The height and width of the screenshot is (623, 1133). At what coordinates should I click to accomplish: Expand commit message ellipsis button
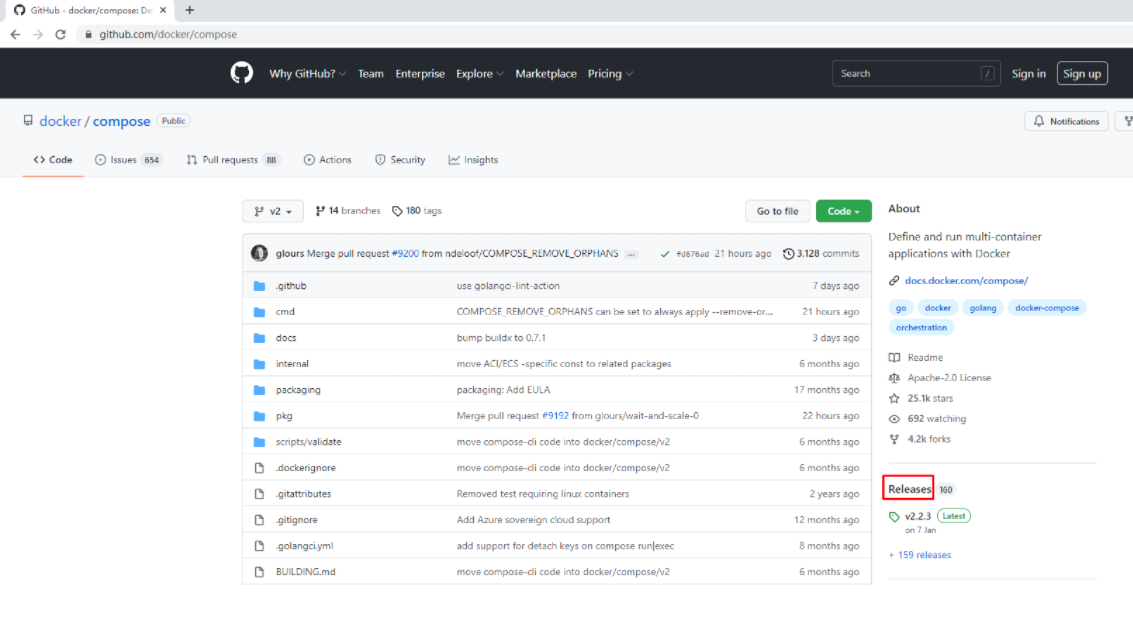coord(632,254)
